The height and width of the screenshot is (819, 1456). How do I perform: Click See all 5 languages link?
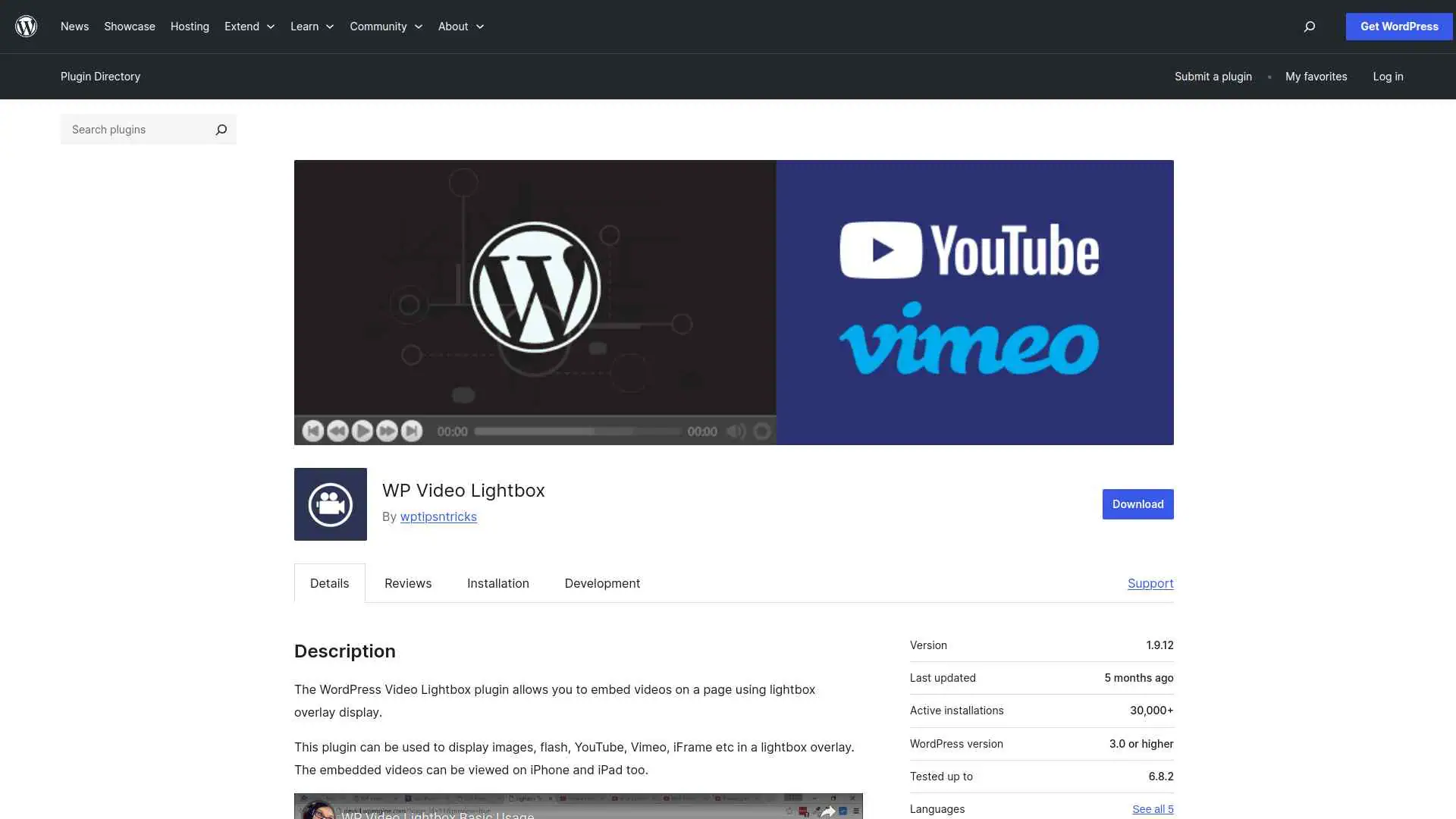tap(1153, 808)
